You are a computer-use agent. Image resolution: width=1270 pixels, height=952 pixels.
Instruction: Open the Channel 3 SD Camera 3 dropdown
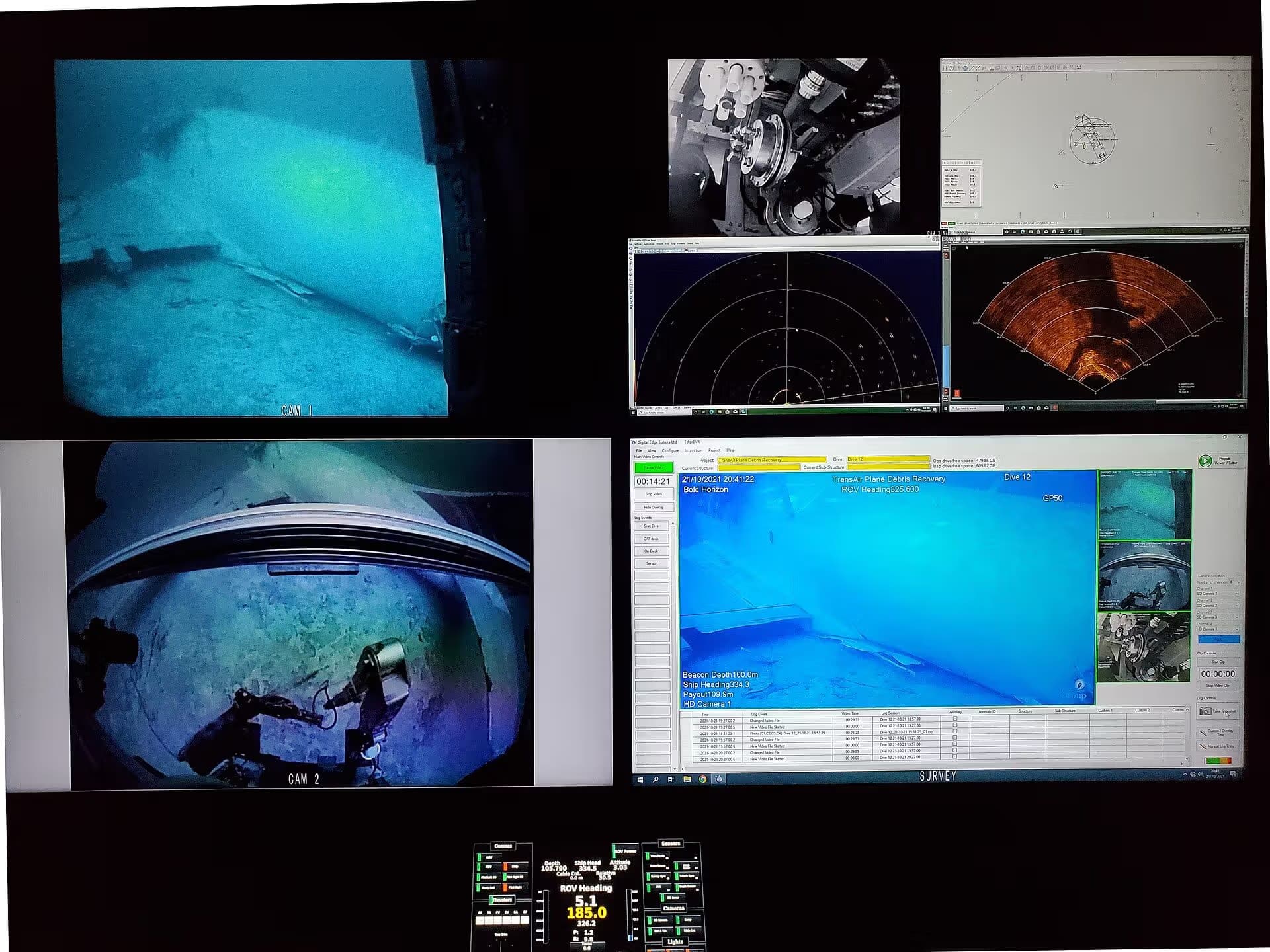point(1218,617)
